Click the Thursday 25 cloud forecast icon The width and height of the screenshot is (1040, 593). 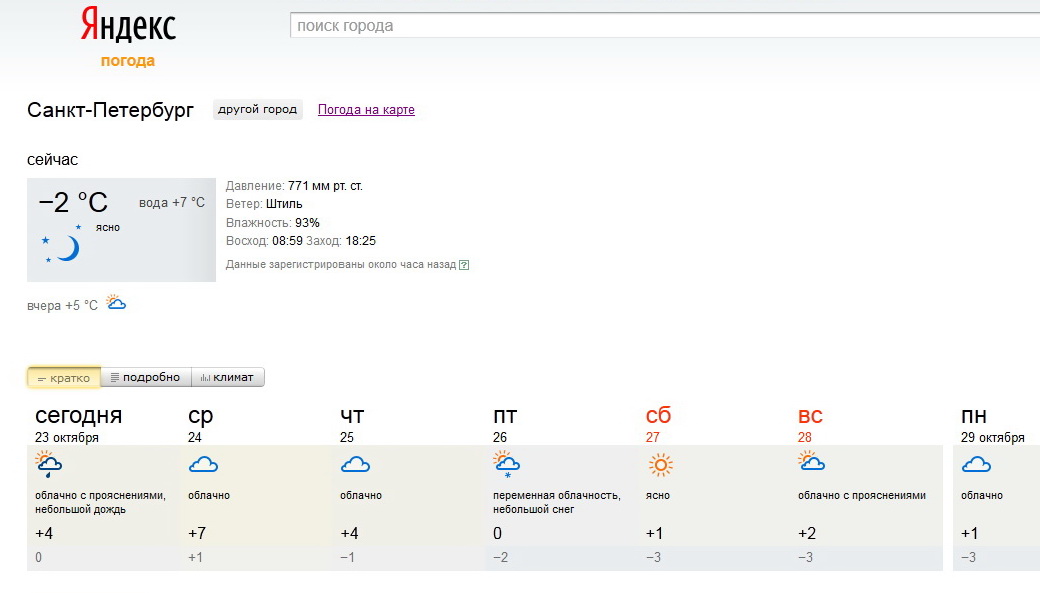[x=355, y=464]
